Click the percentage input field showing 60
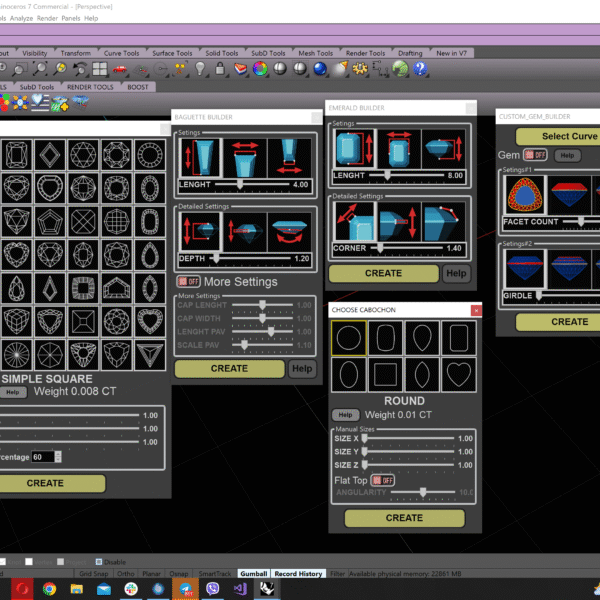Image resolution: width=600 pixels, height=600 pixels. [x=43, y=457]
